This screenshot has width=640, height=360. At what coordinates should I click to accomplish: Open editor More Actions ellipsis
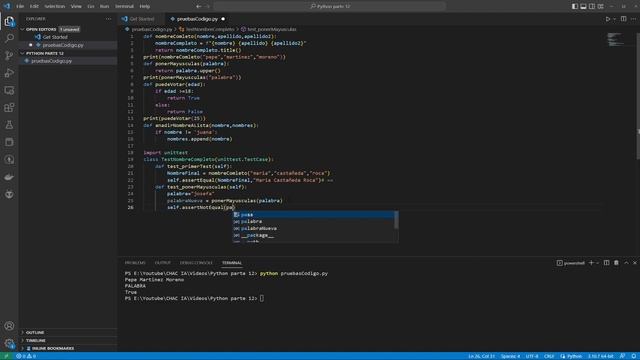click(633, 19)
